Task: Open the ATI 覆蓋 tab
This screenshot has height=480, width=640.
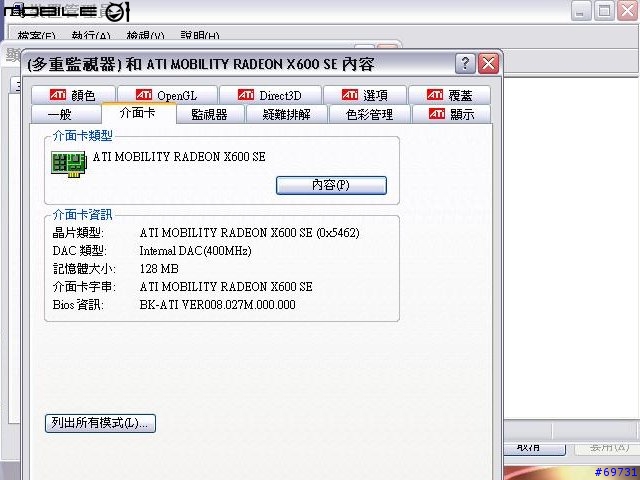Action: [x=449, y=95]
